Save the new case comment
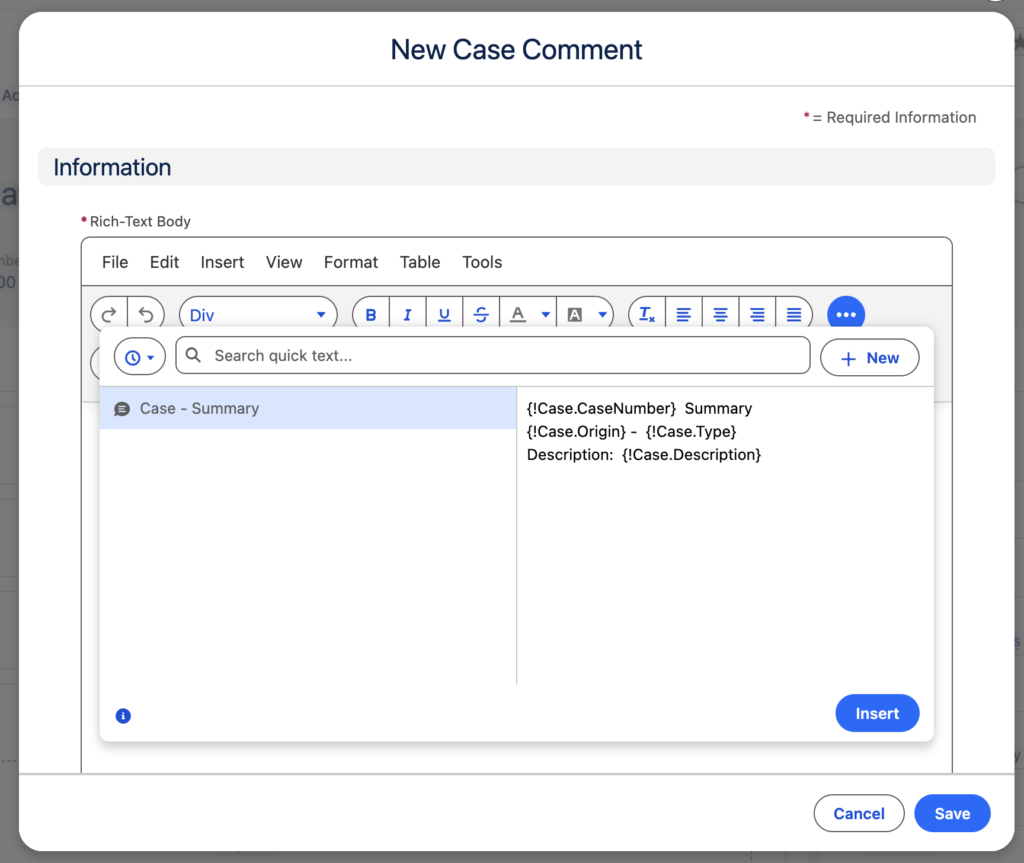The height and width of the screenshot is (863, 1024). [951, 813]
